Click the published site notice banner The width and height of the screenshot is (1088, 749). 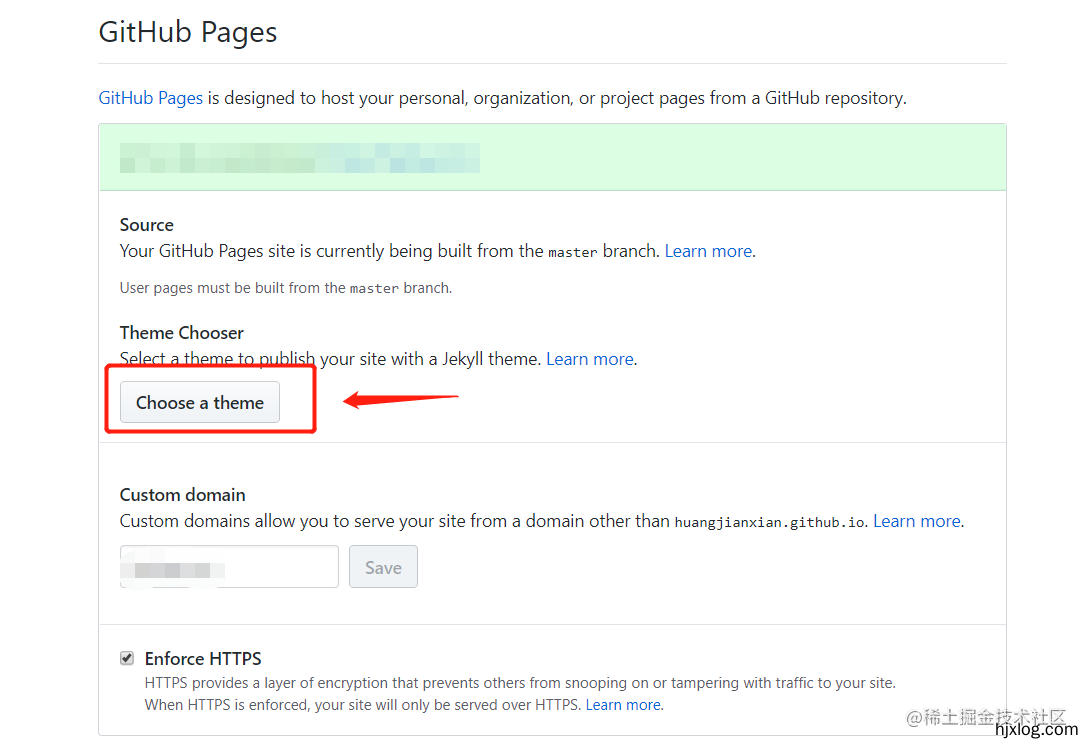(552, 158)
